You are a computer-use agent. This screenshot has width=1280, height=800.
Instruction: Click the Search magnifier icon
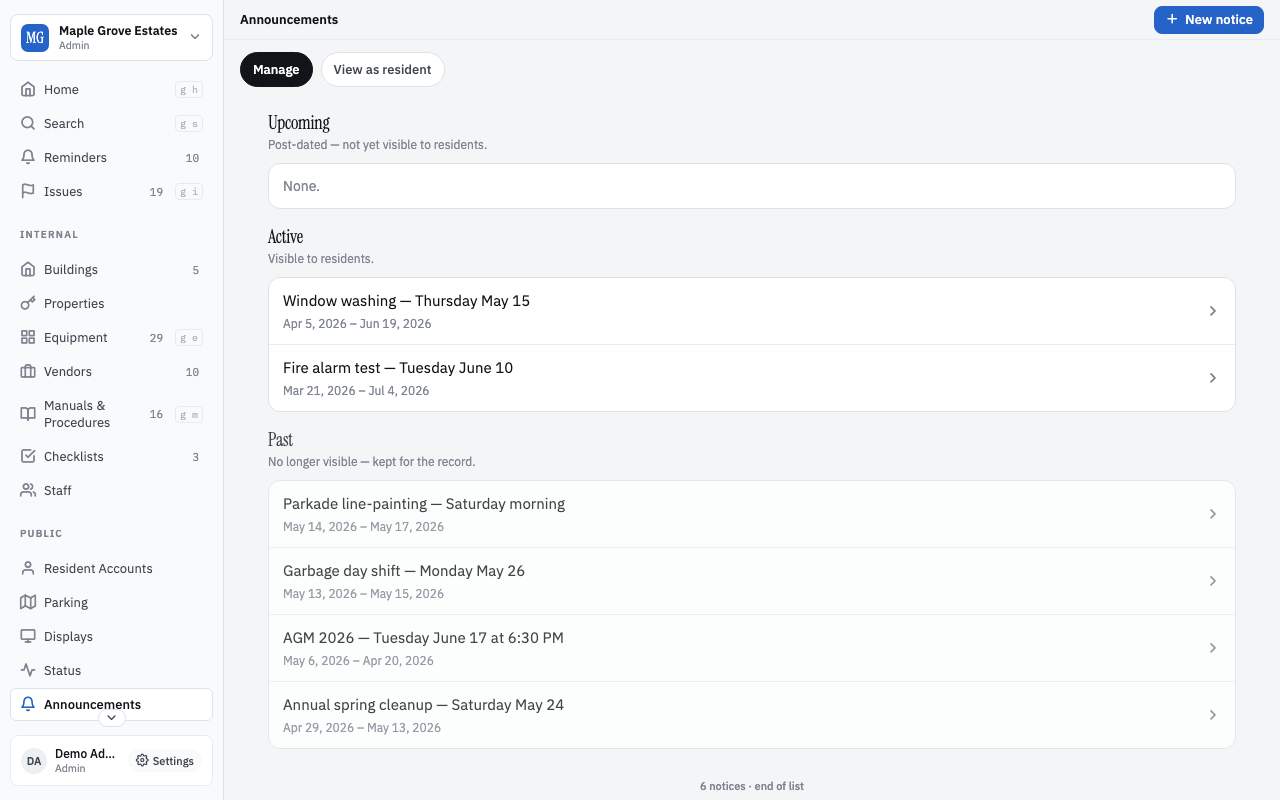(28, 123)
